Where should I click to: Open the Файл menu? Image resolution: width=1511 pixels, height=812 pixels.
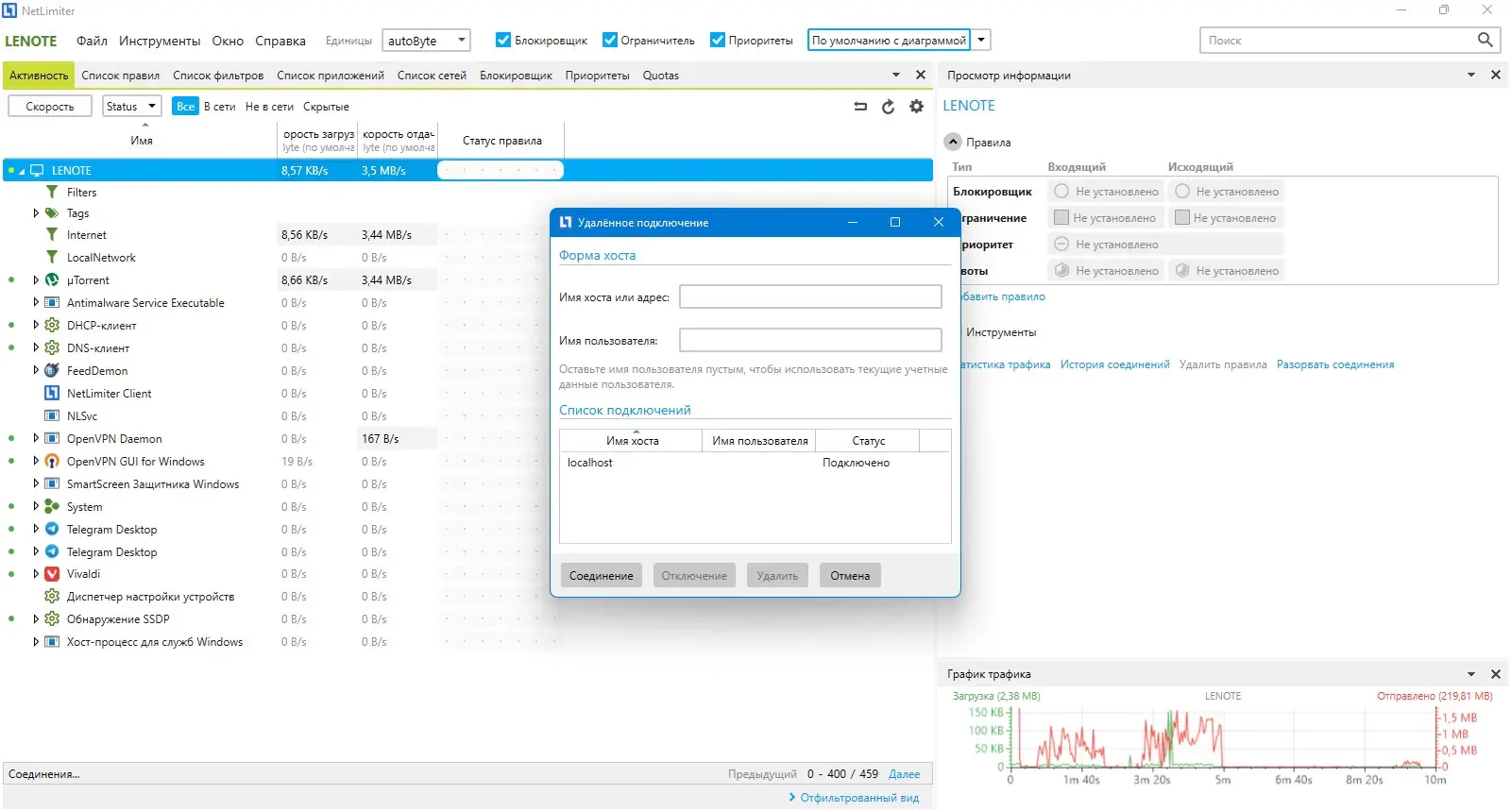pos(92,41)
